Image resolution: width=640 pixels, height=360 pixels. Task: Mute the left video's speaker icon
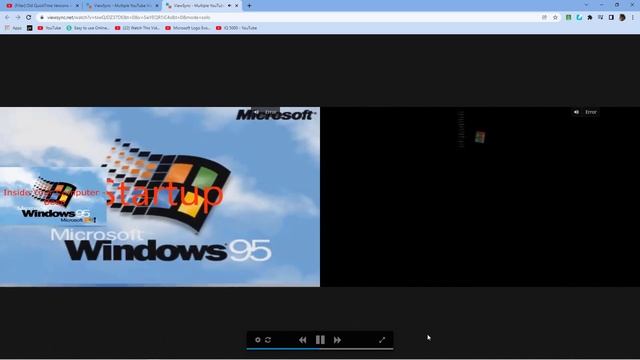click(x=256, y=111)
